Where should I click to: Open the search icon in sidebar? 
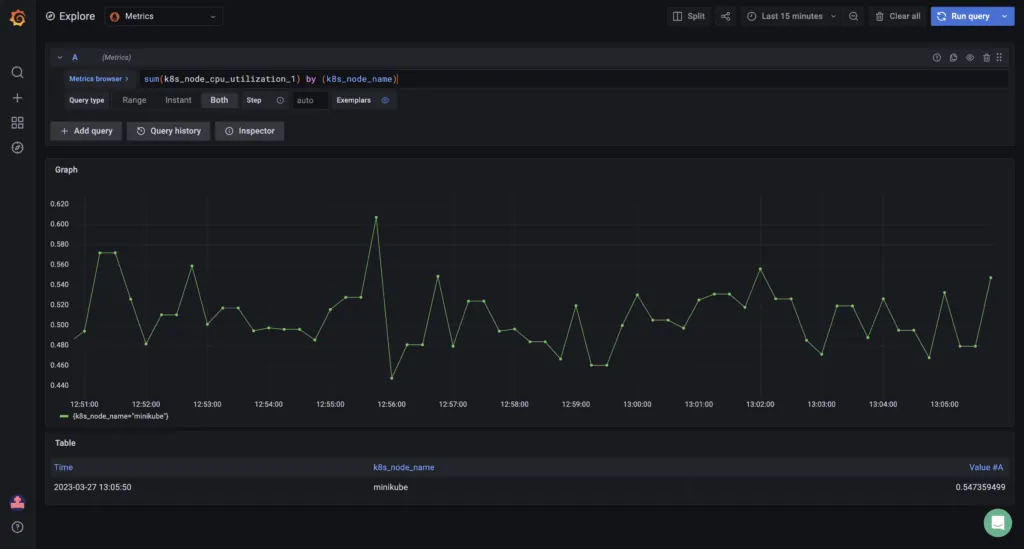18,72
